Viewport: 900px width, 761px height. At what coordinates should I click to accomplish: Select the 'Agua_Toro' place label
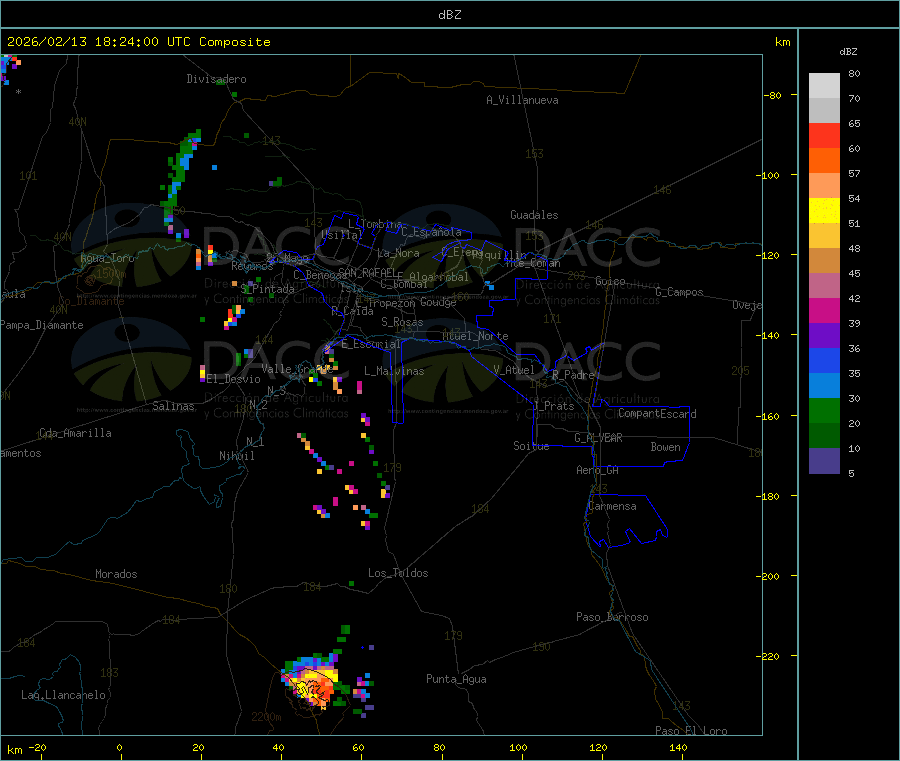point(107,258)
